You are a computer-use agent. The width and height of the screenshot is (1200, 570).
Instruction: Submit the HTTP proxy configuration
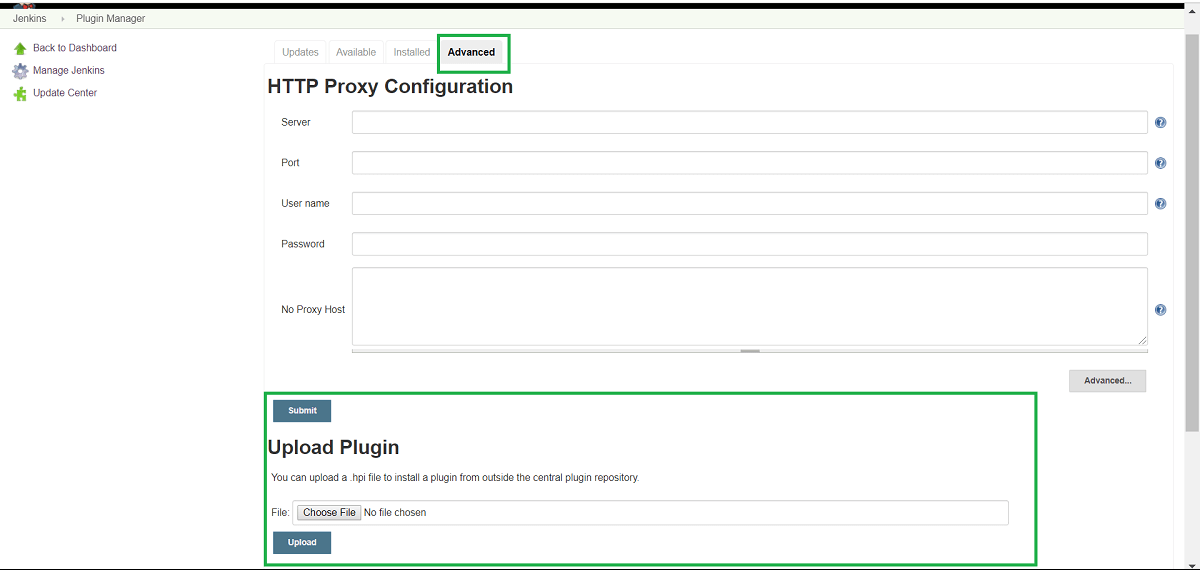coord(302,411)
